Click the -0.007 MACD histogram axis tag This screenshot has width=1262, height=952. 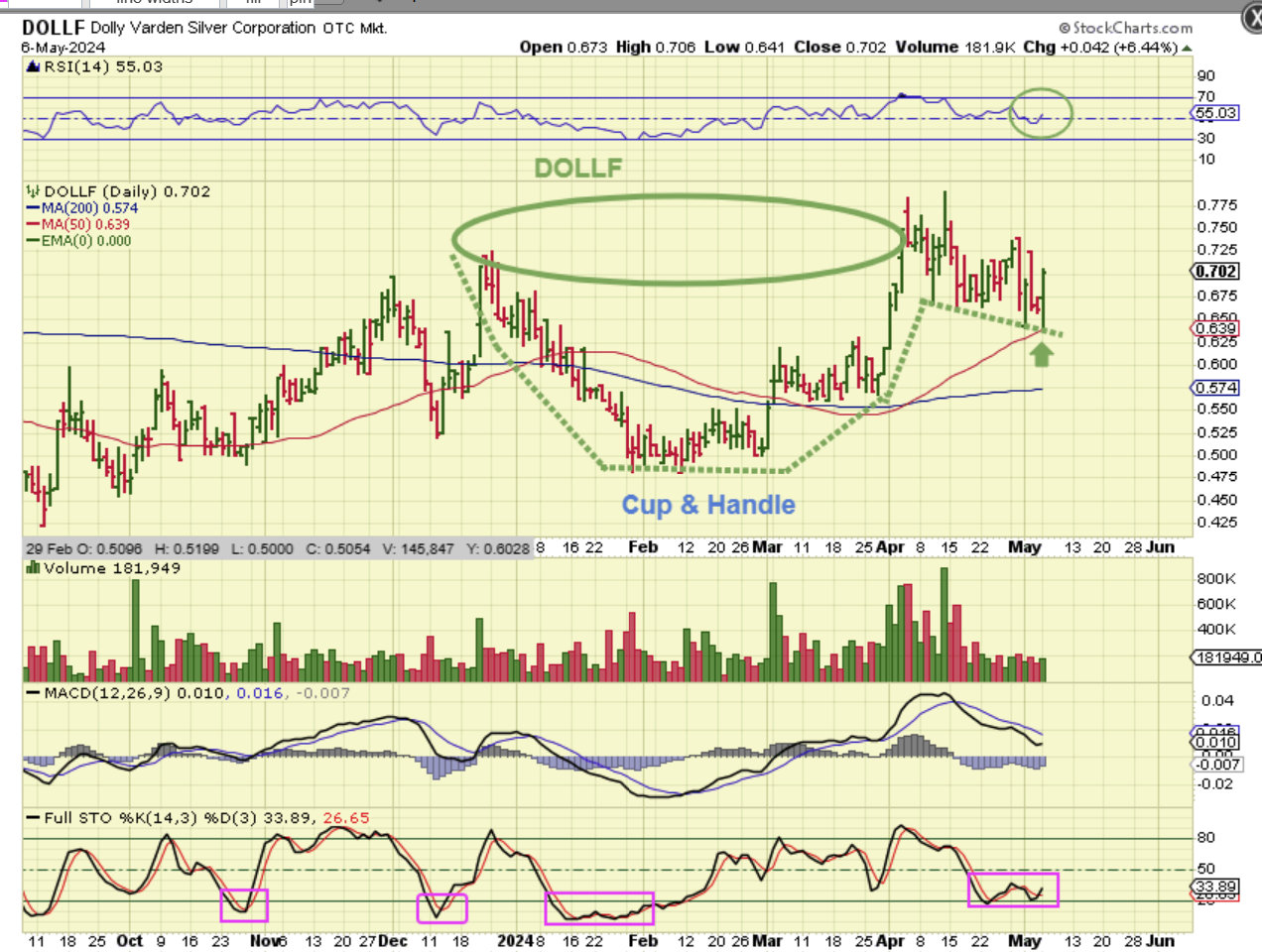1217,765
